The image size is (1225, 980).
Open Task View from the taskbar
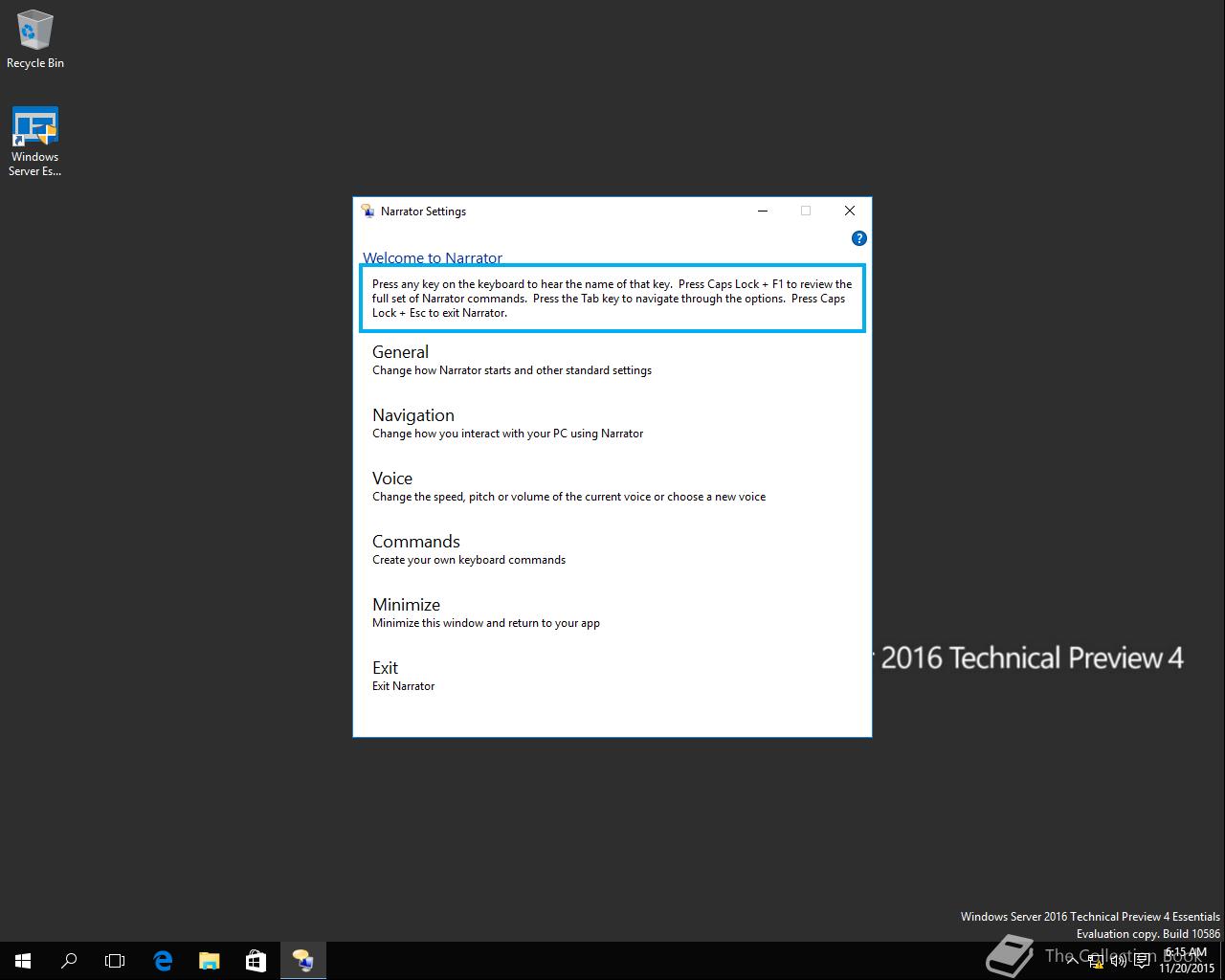[115, 960]
